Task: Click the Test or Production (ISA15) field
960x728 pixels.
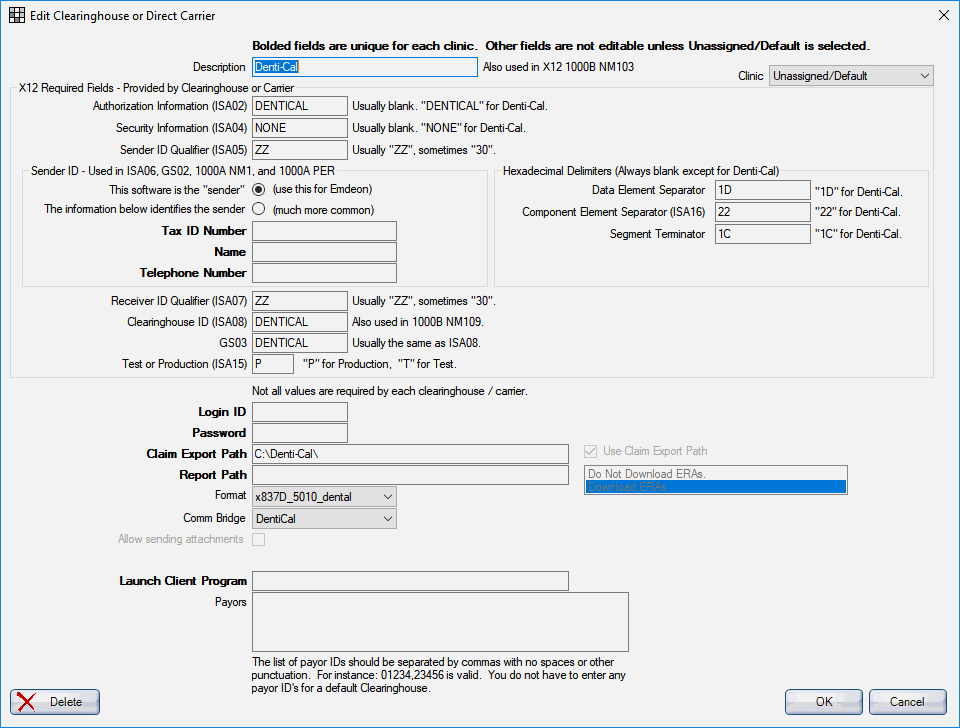Action: point(273,364)
